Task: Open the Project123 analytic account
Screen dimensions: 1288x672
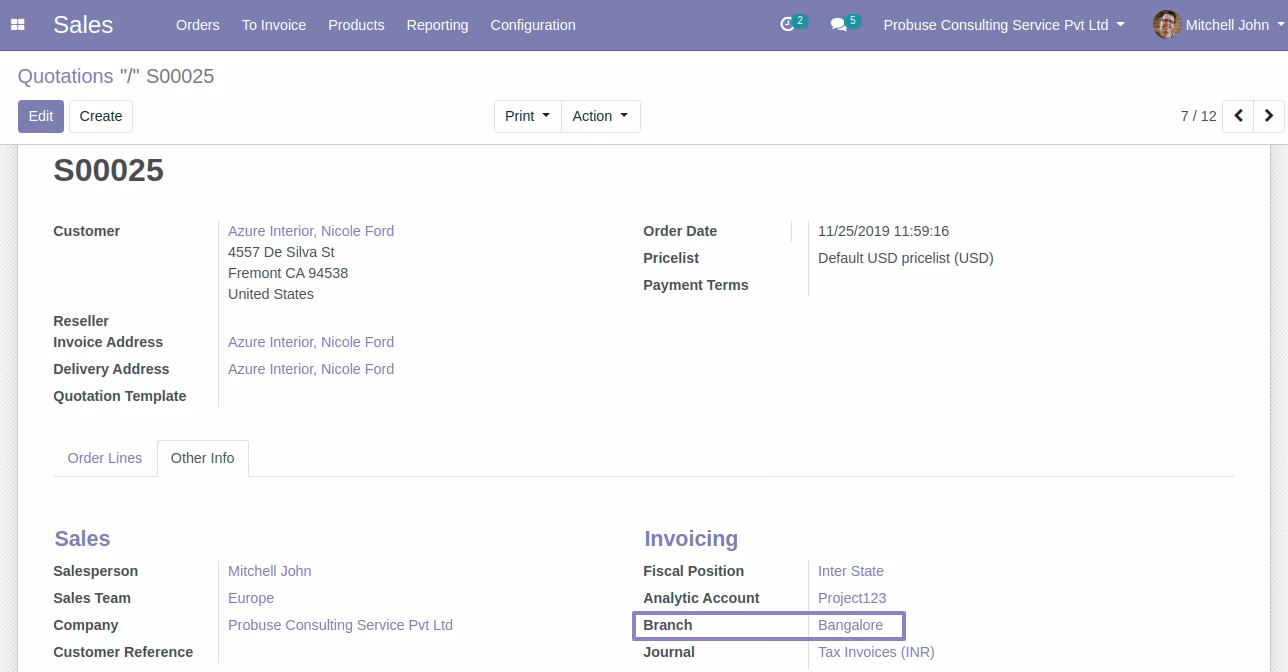Action: pyautogui.click(x=852, y=598)
